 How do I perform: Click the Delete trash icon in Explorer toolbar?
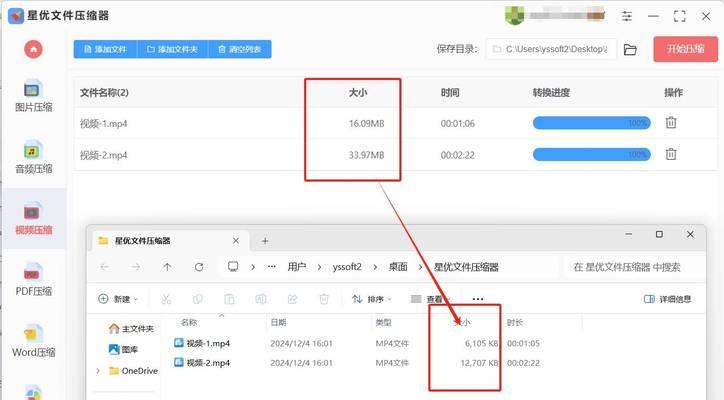(x=324, y=299)
